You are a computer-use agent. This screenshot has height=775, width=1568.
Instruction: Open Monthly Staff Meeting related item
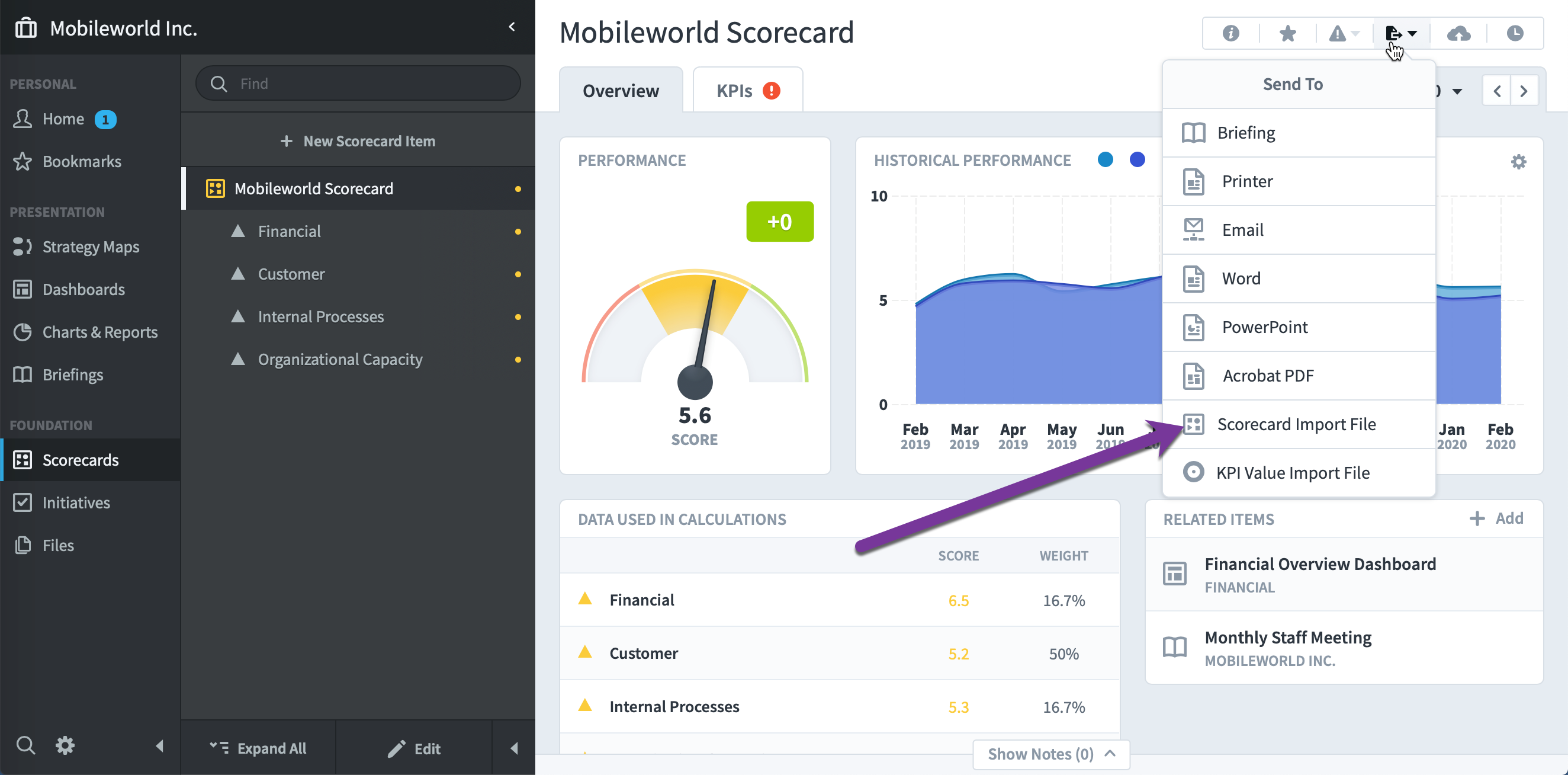point(1344,648)
